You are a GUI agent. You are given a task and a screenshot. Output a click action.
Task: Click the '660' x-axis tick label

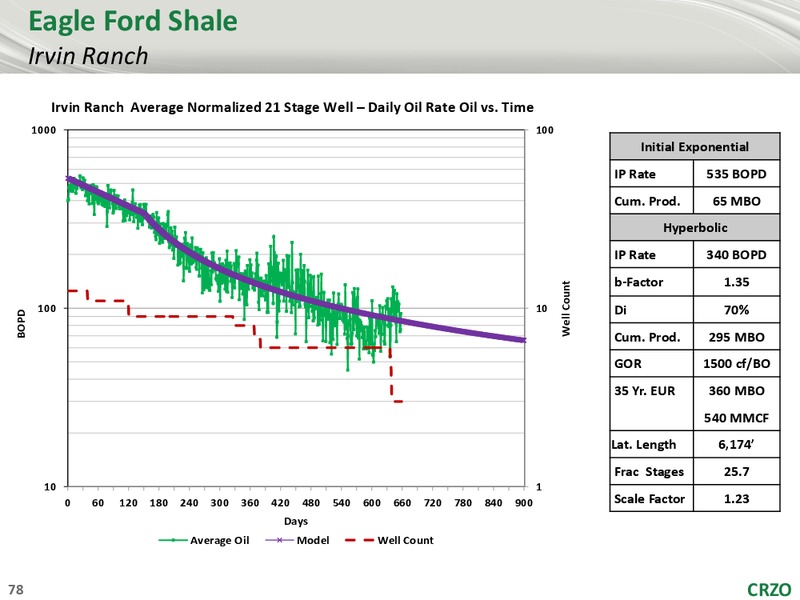tap(402, 503)
